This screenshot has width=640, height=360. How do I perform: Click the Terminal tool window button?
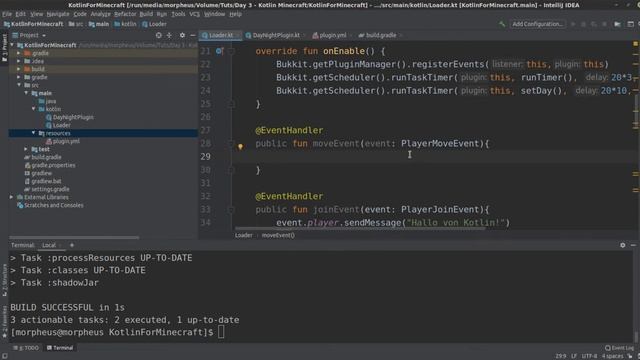tap(60, 348)
